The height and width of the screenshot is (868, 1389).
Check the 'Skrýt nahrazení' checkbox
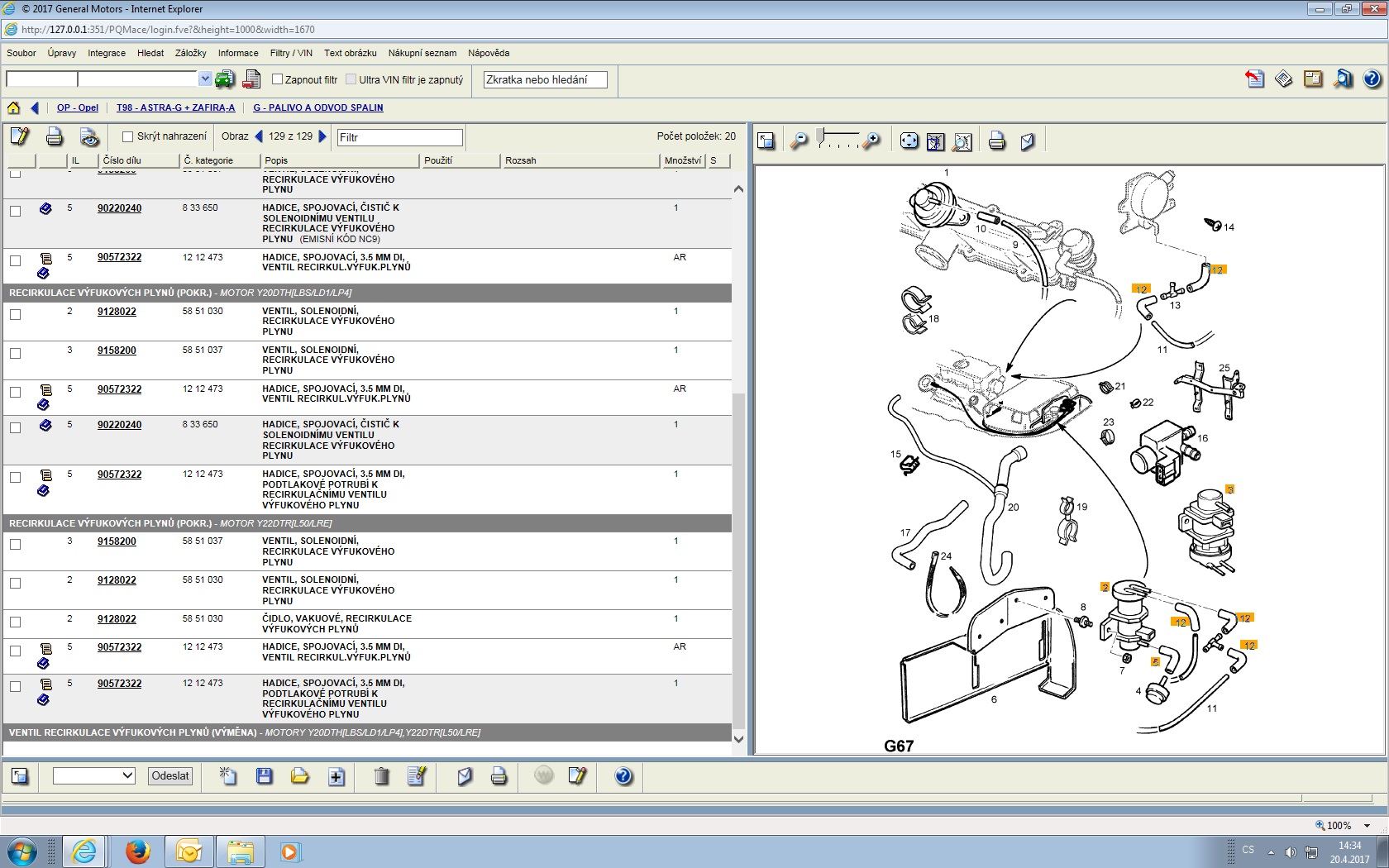[x=127, y=137]
